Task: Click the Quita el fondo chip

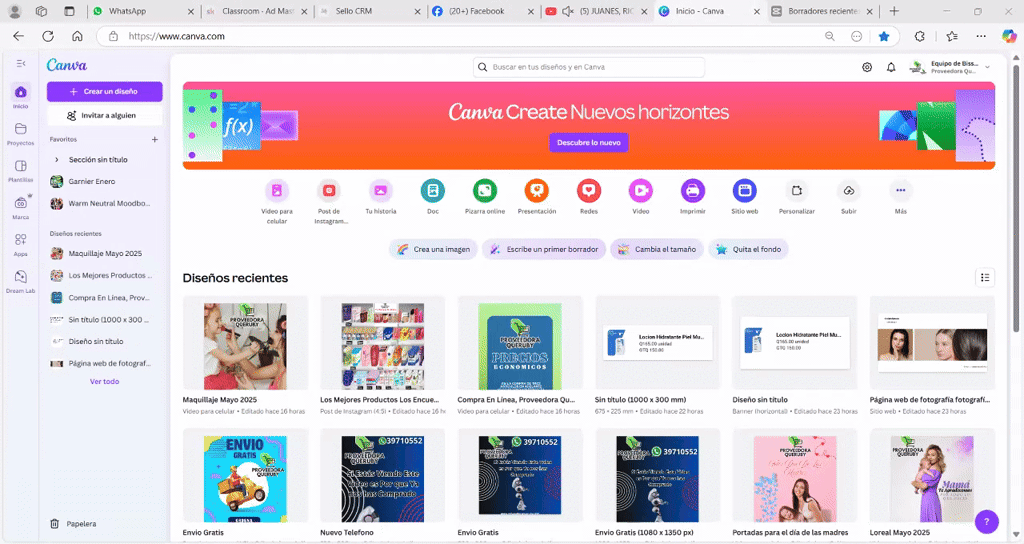Action: tap(748, 249)
